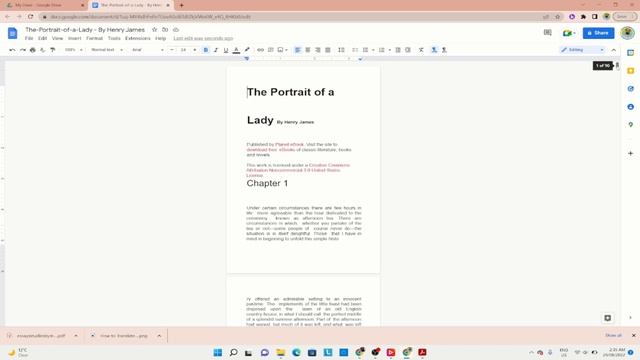Open the Format menu
This screenshot has height=360, width=640.
pos(94,38)
